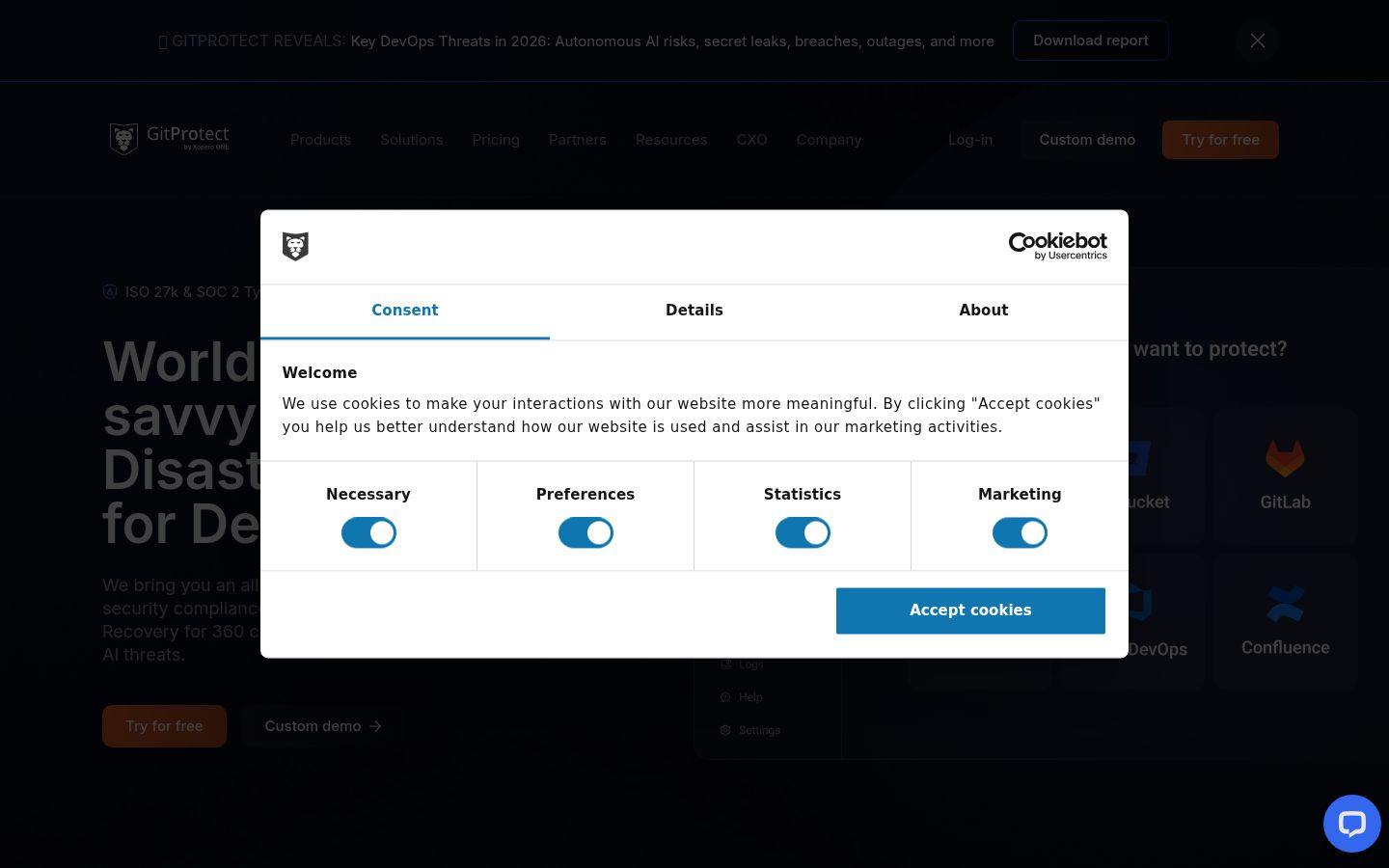The image size is (1389, 868).
Task: Open the Details tab
Action: point(694,311)
